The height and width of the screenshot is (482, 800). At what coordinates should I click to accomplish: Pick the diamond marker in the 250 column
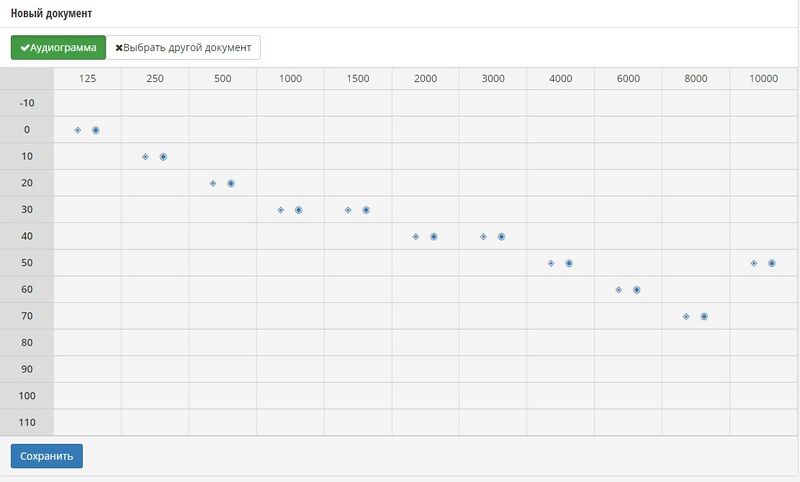(145, 157)
